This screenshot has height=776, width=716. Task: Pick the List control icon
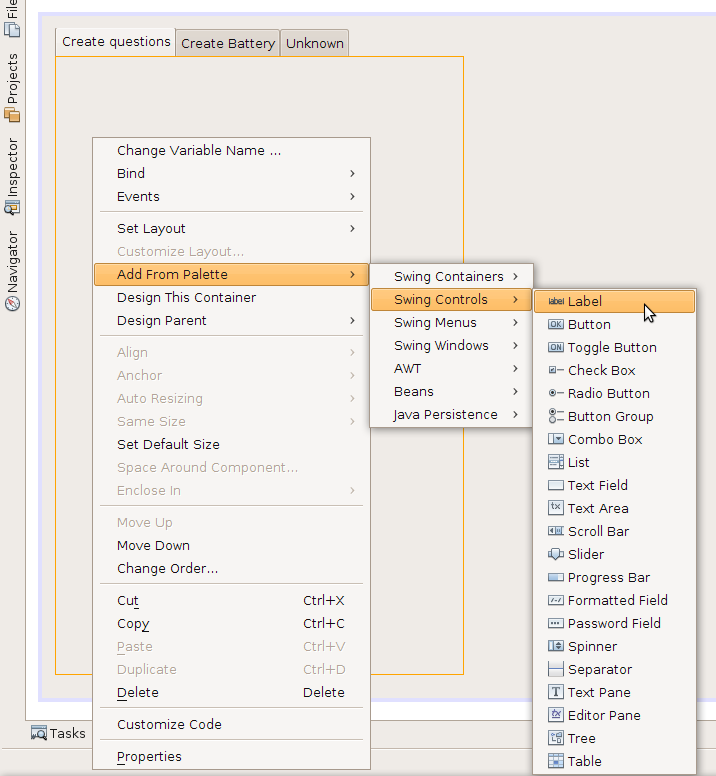click(556, 462)
